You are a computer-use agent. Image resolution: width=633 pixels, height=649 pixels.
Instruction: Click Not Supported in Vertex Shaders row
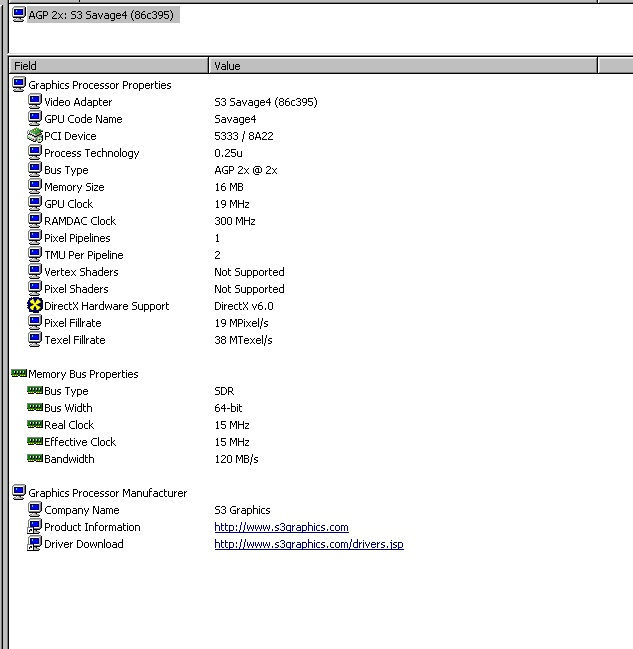click(249, 272)
